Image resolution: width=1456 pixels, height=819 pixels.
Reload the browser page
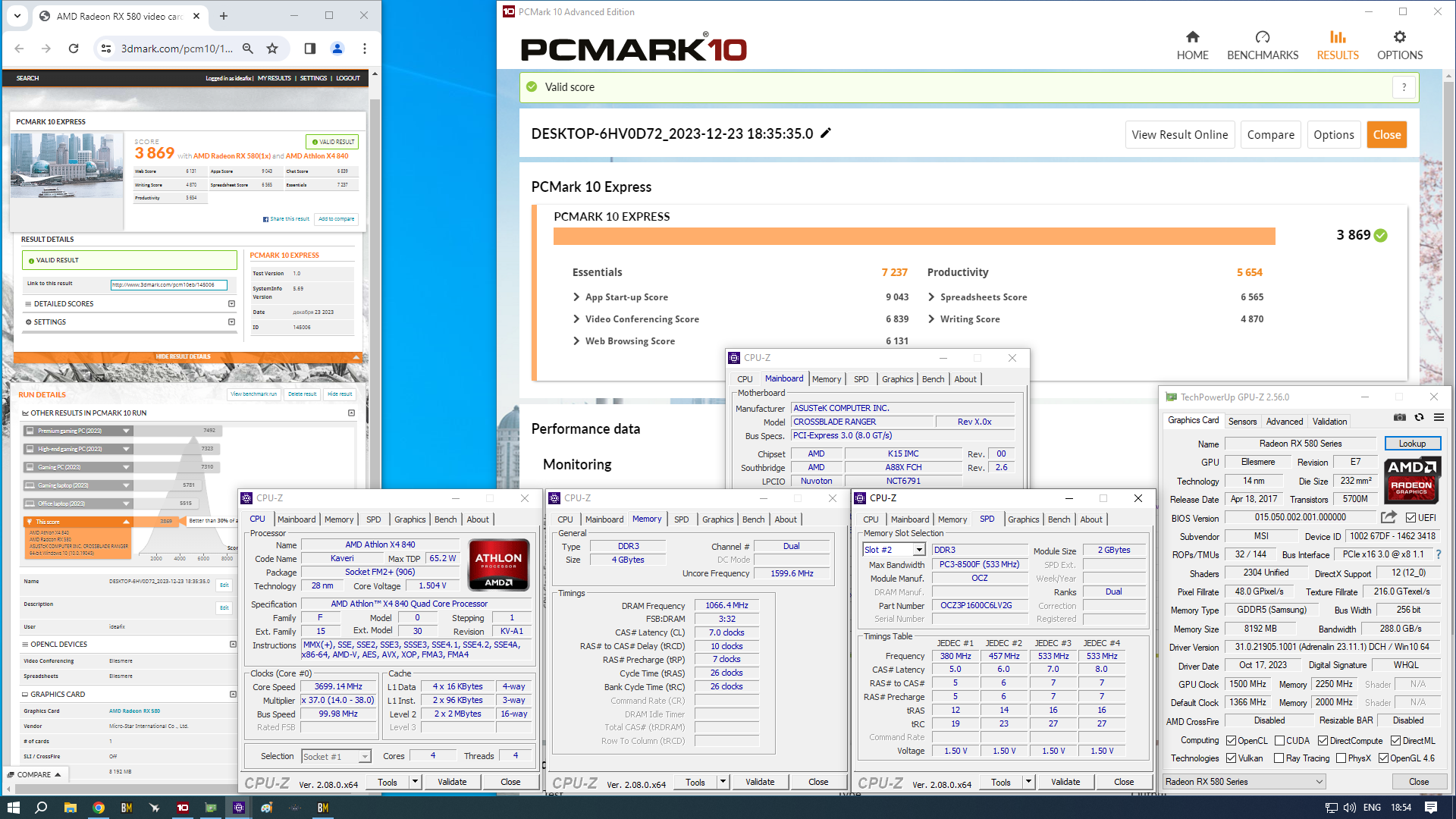coord(74,49)
